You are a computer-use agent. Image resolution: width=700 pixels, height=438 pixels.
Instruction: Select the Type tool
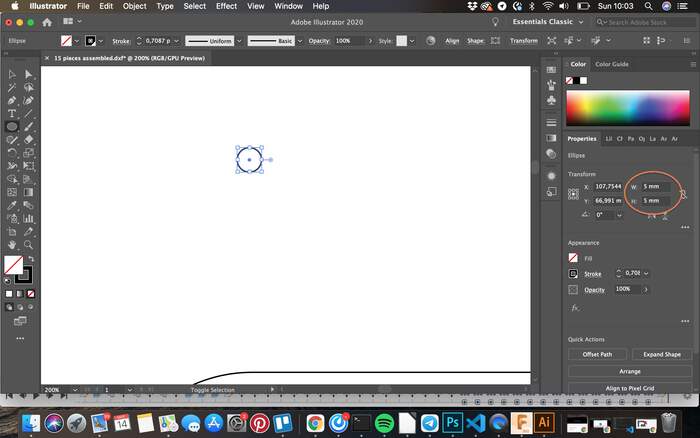point(12,113)
